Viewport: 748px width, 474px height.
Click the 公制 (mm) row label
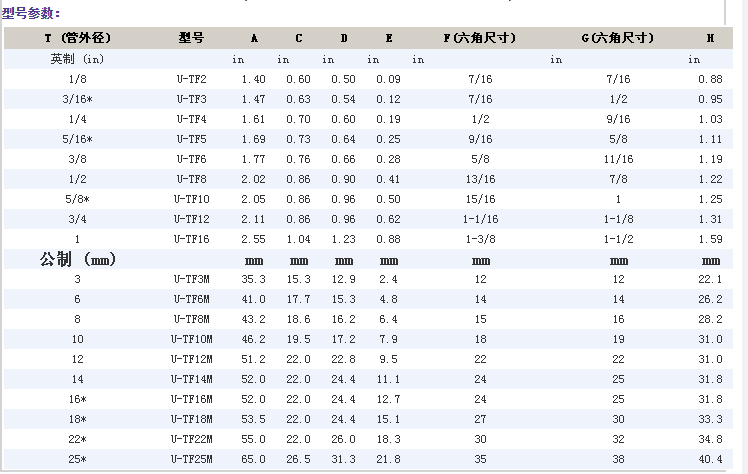[x=77, y=260]
